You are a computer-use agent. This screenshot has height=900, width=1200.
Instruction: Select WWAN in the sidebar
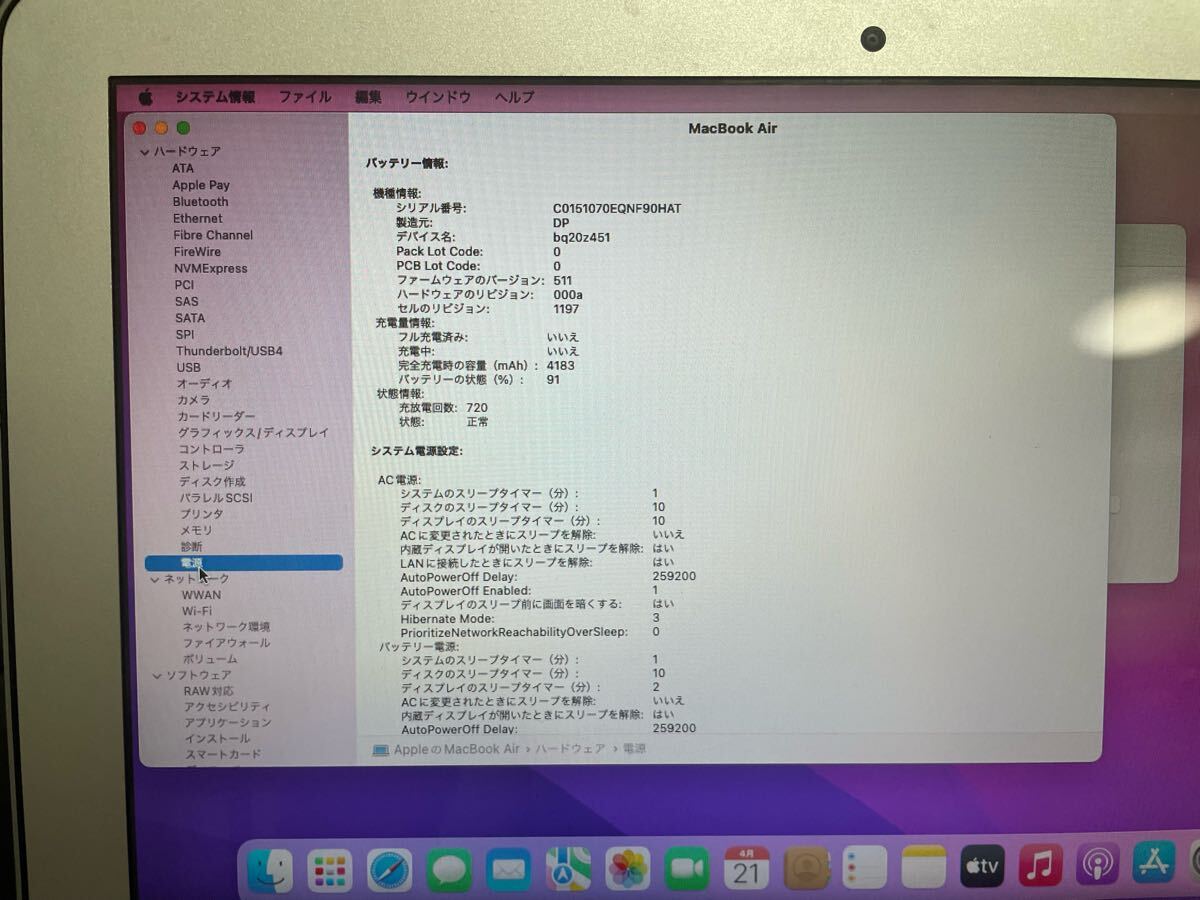(x=201, y=595)
